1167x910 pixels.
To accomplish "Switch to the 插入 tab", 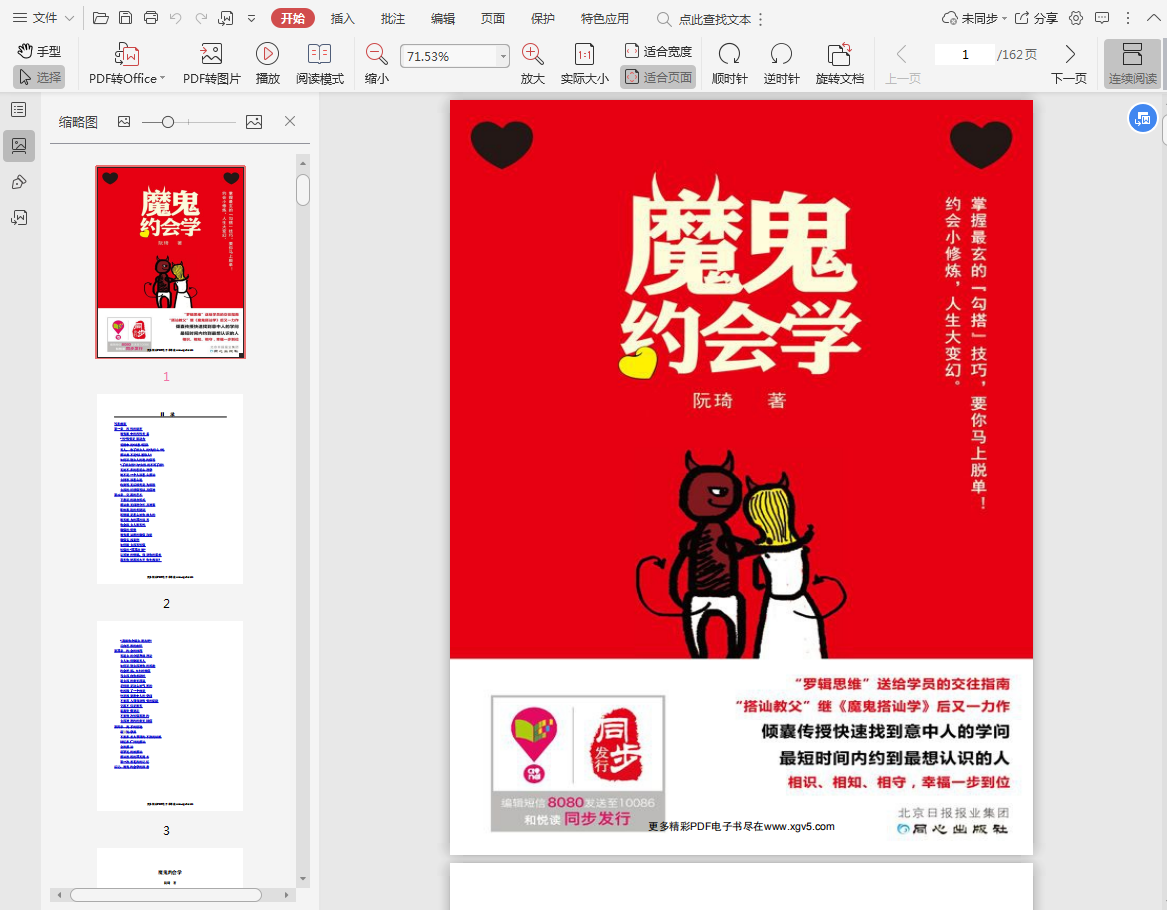I will coord(342,18).
